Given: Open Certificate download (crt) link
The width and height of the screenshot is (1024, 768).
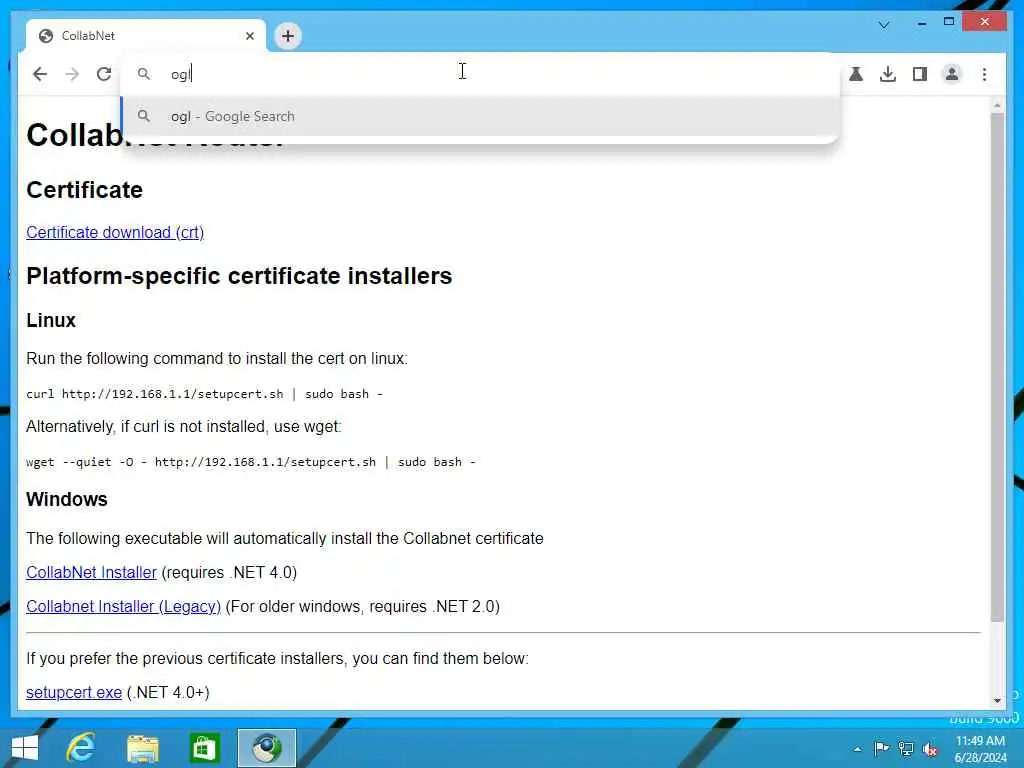Looking at the screenshot, I should coord(115,232).
